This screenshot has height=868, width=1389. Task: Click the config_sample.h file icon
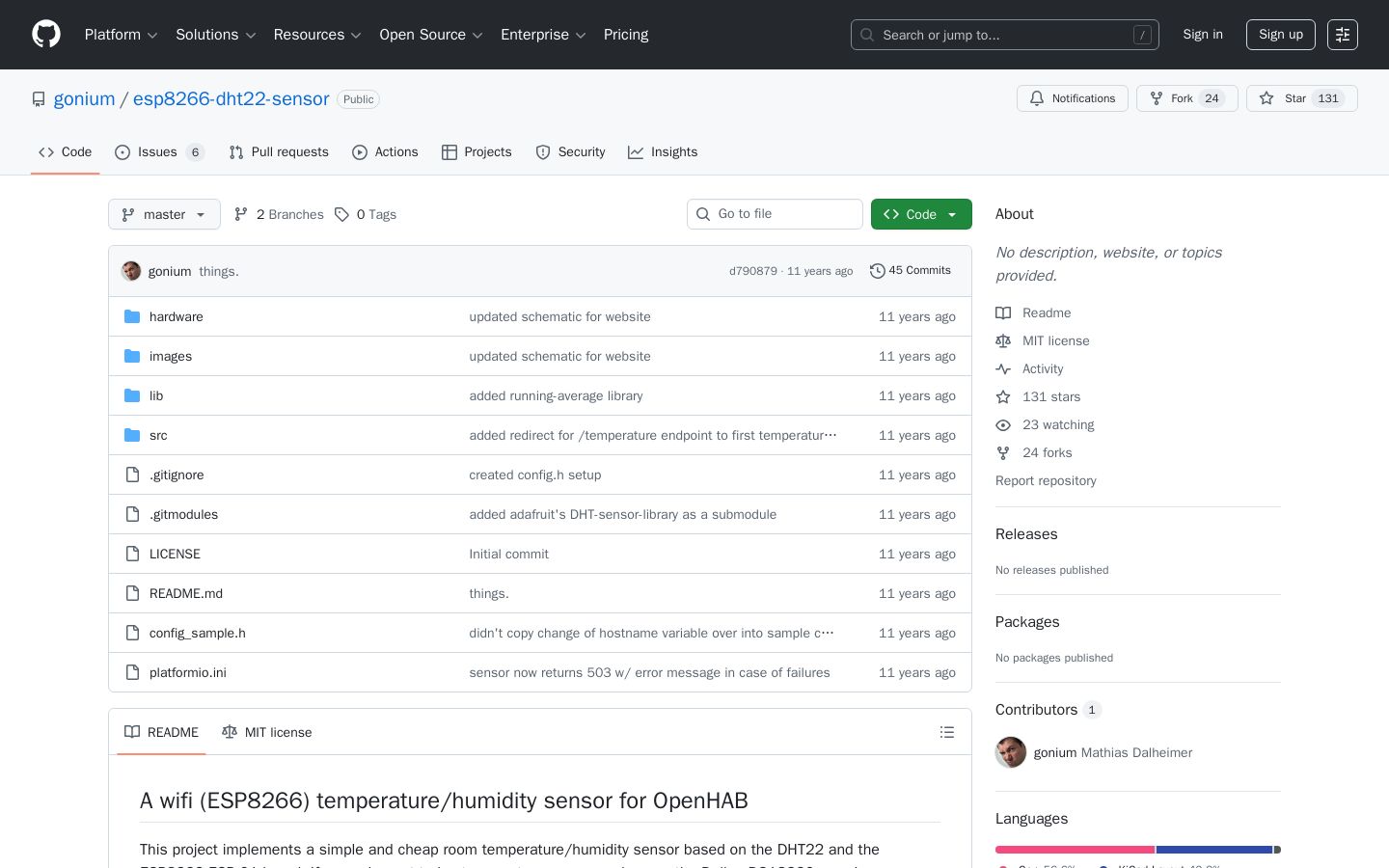pyautogui.click(x=132, y=633)
